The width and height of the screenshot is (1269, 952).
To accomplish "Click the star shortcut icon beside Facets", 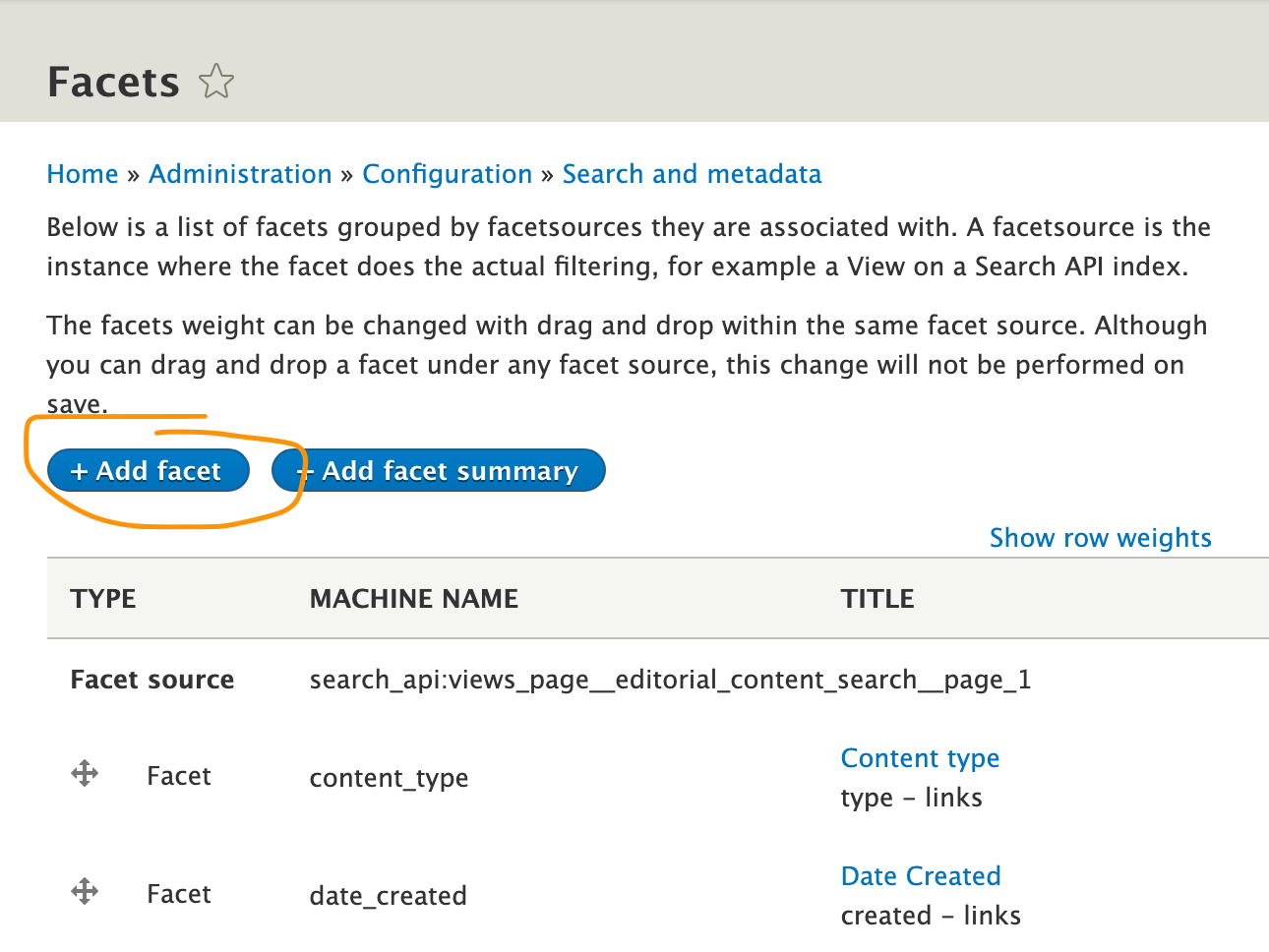I will (x=216, y=82).
